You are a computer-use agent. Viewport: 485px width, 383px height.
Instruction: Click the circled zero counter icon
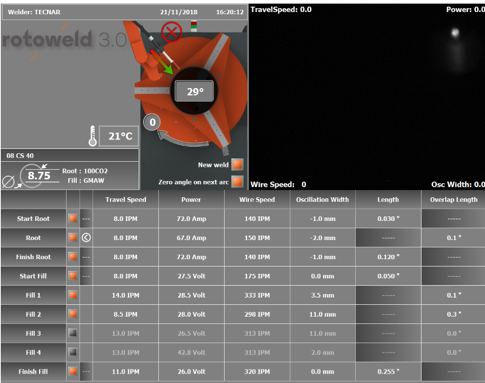(x=152, y=122)
